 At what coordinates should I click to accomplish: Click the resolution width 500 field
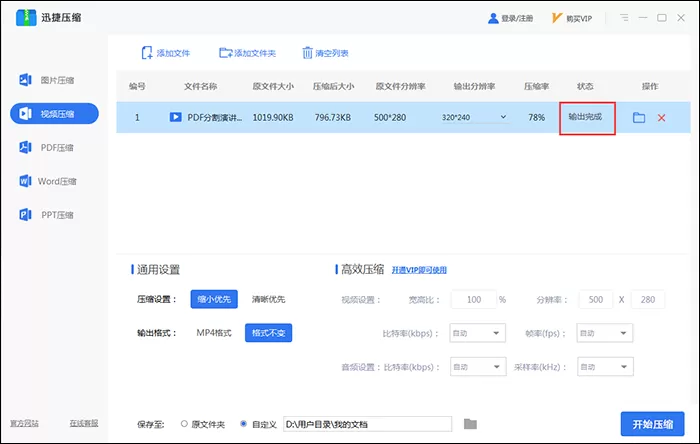pos(596,299)
